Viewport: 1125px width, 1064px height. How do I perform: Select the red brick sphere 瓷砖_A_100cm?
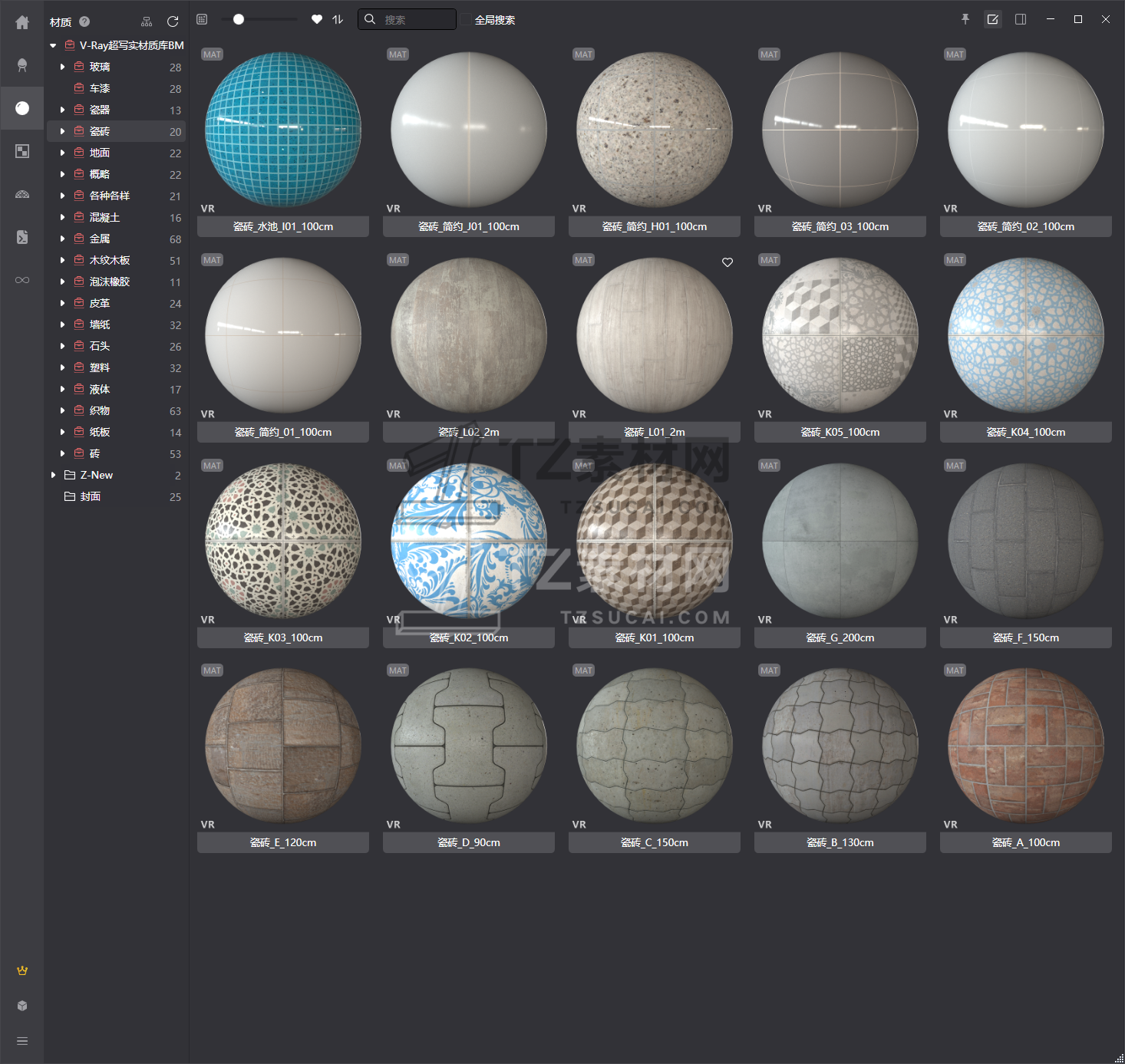(1026, 746)
